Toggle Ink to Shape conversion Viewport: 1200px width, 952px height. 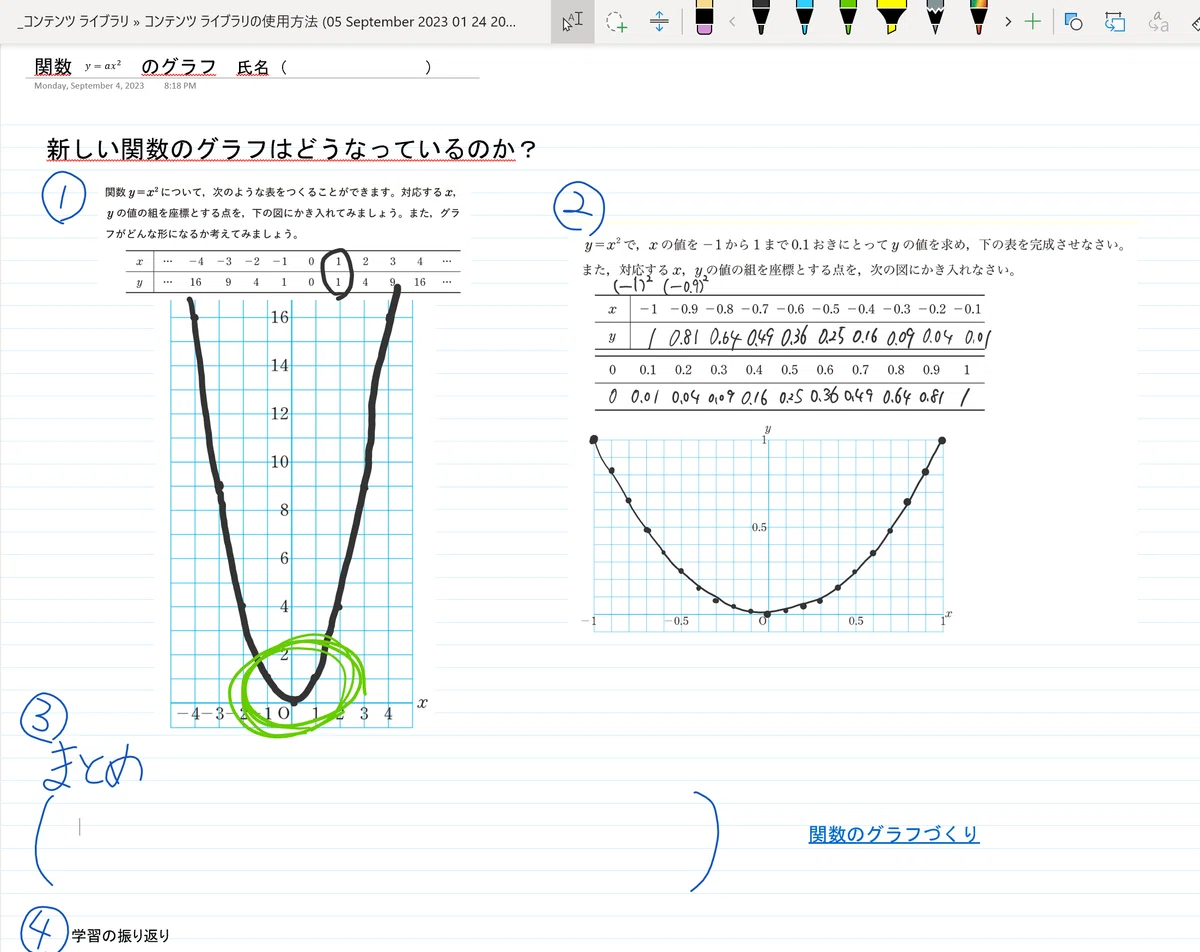click(1115, 22)
